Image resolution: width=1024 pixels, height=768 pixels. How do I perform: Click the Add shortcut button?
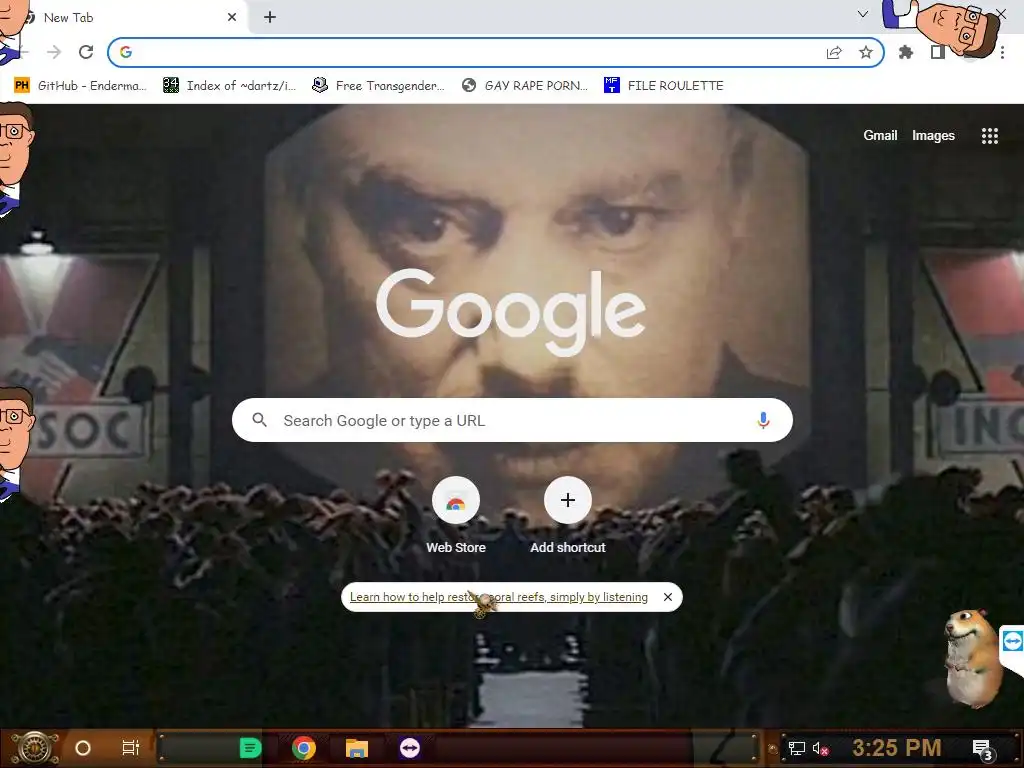568,516
